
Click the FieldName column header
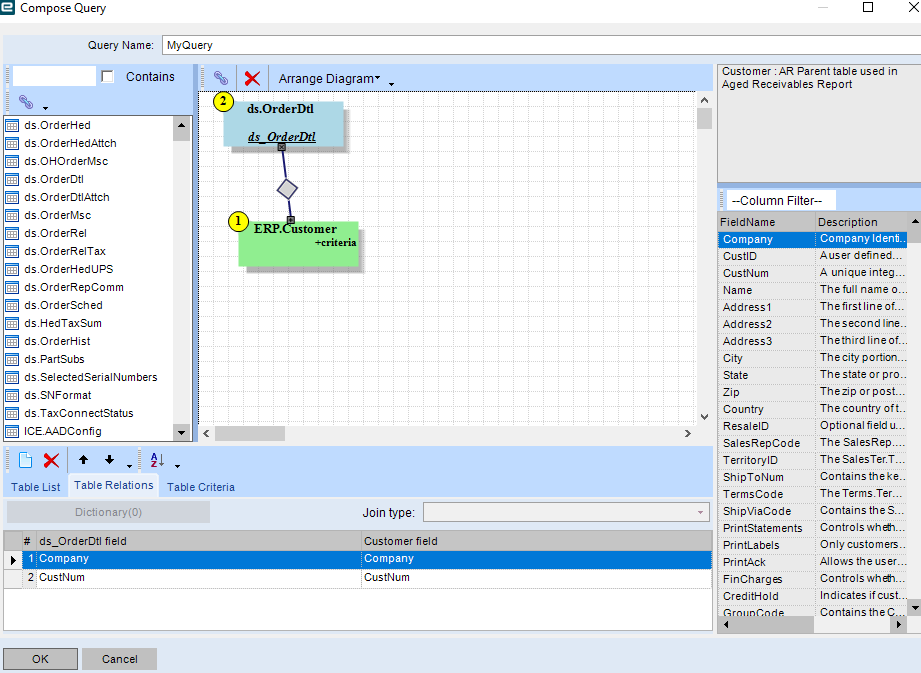[766, 222]
